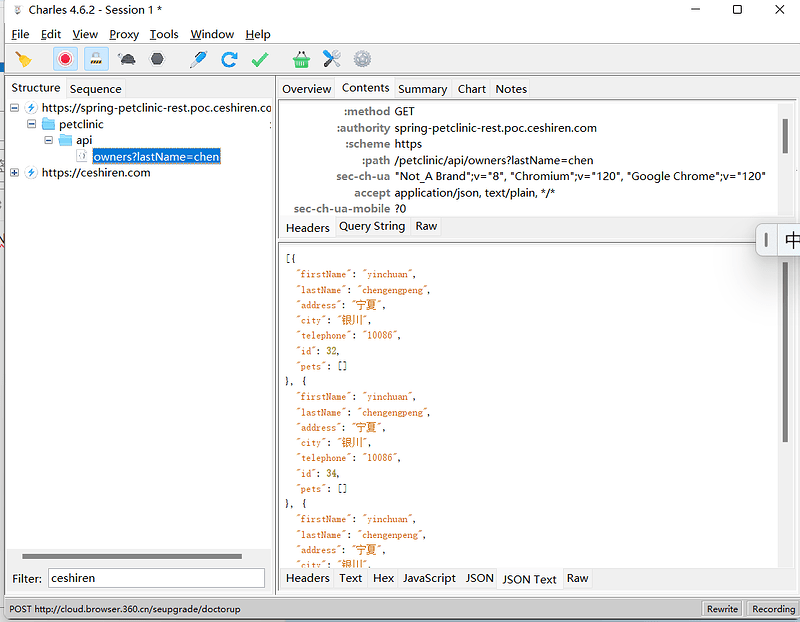
Task: Switch the response view to JavaScript
Action: point(429,578)
